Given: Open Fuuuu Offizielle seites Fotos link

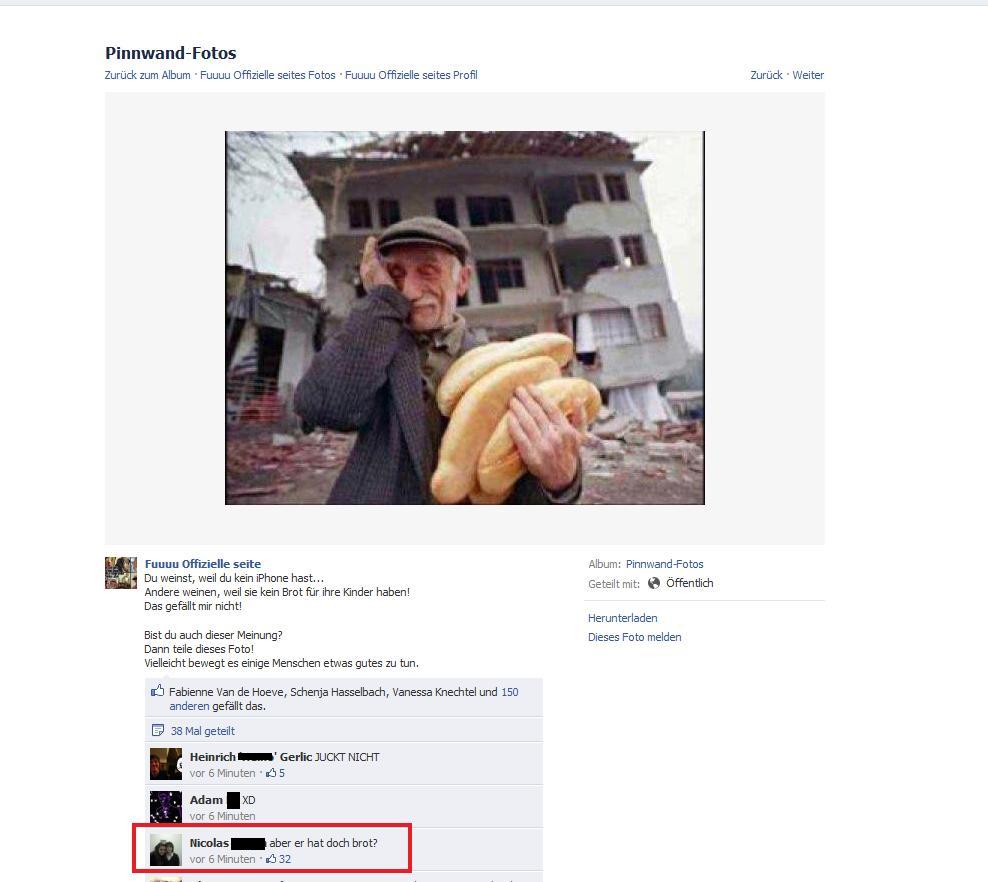Looking at the screenshot, I should 268,75.
